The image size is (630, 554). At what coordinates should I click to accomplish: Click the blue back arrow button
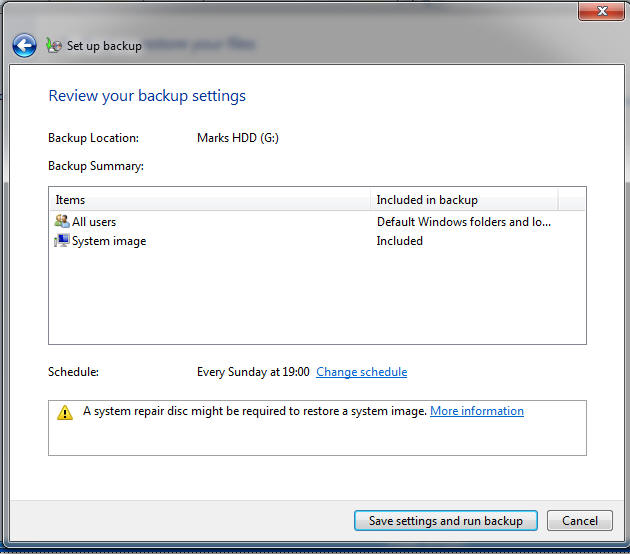coord(24,46)
